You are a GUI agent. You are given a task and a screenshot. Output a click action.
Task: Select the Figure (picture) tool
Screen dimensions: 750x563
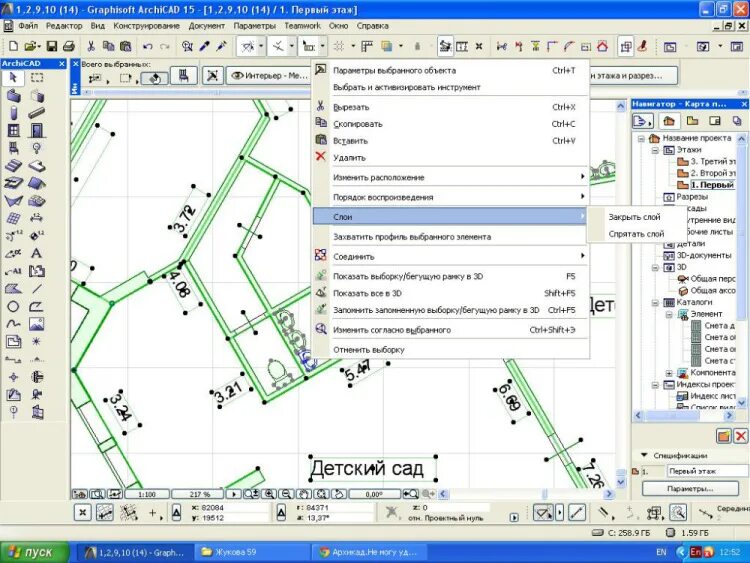36,324
